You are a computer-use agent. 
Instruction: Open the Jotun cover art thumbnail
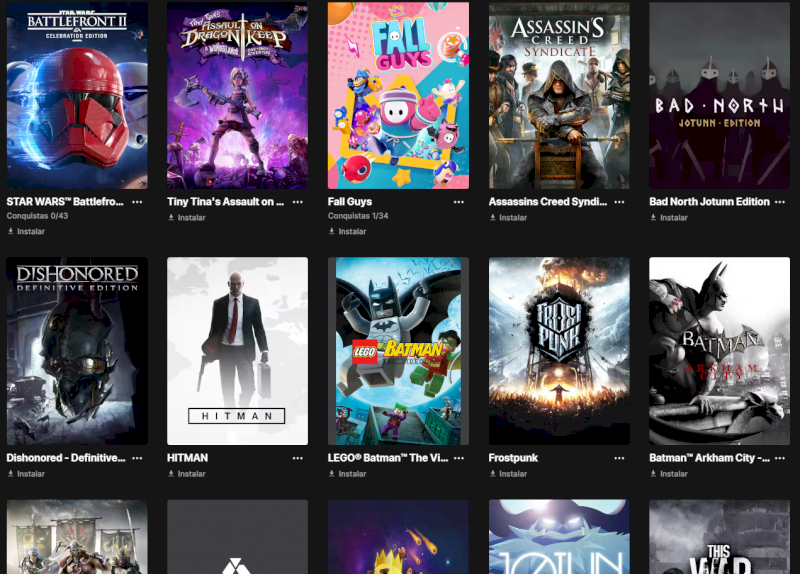[559, 537]
